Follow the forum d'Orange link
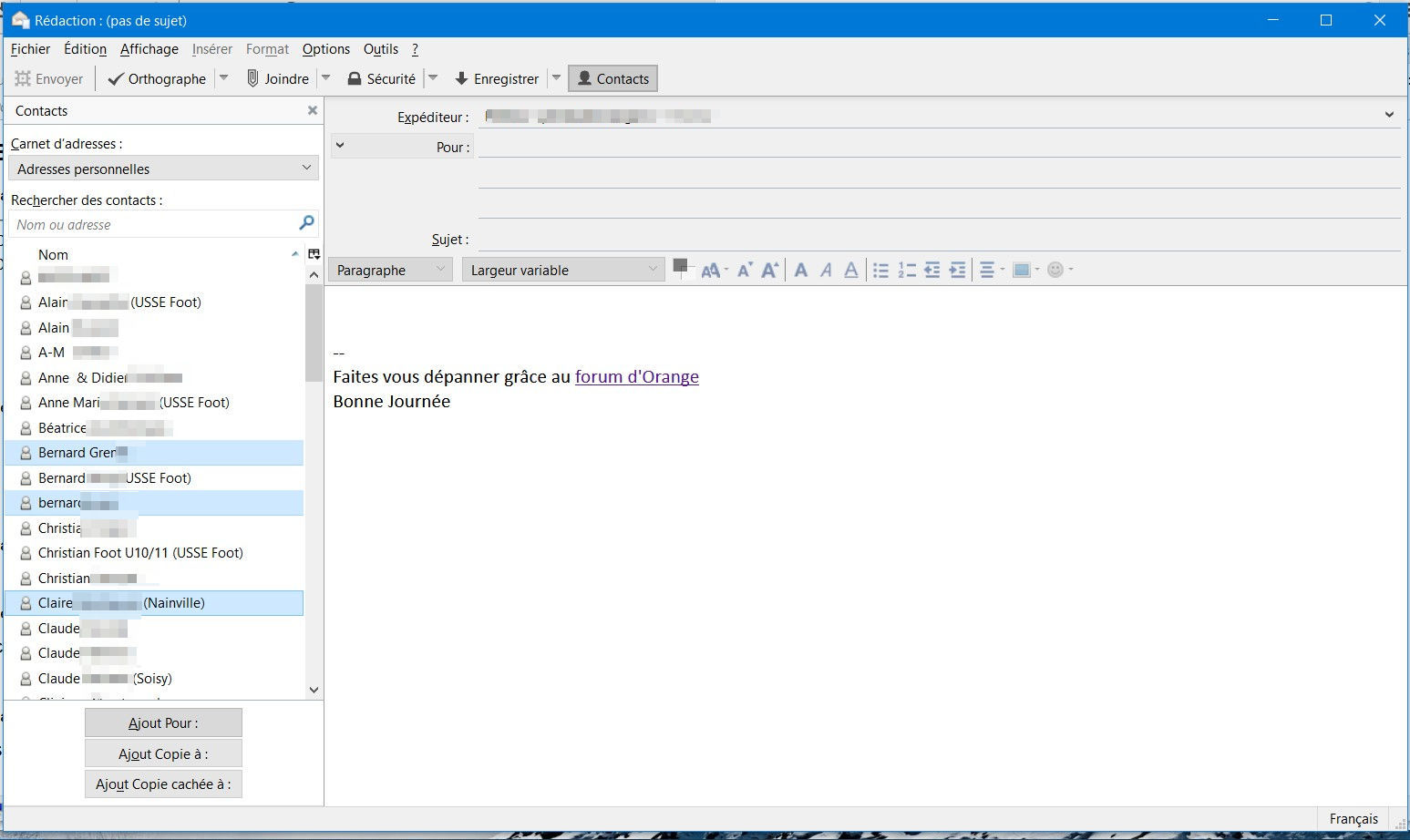 [636, 377]
